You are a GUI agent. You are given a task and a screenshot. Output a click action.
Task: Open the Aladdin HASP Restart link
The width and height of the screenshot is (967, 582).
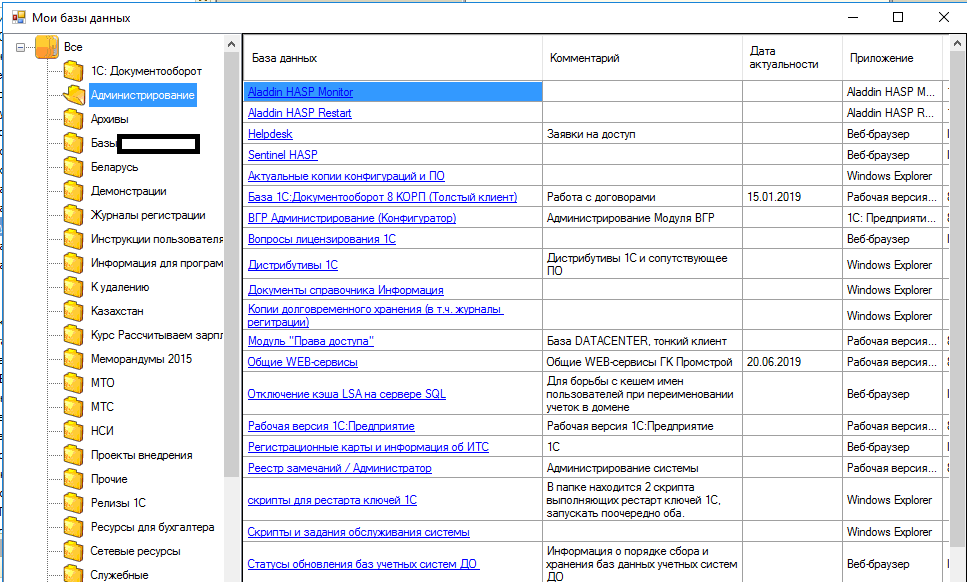[300, 113]
